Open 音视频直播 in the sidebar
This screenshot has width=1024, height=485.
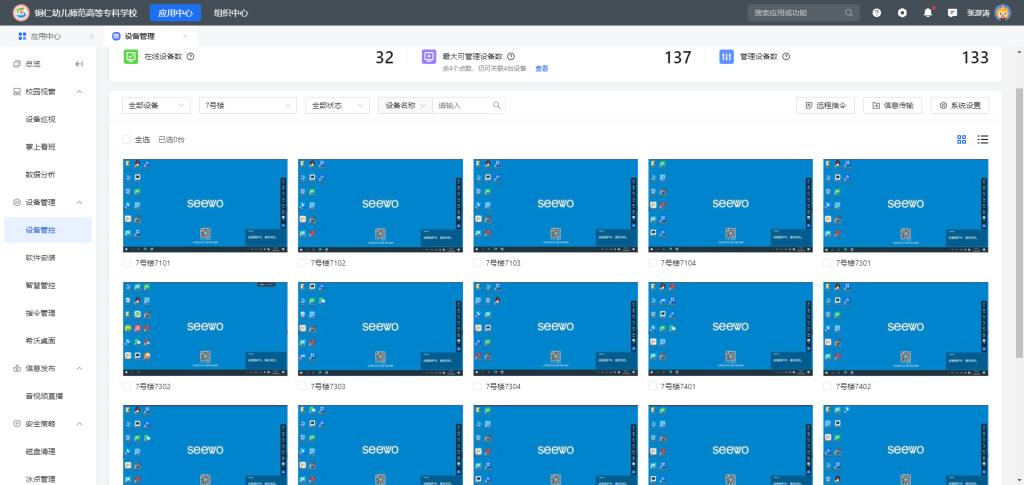click(44, 396)
